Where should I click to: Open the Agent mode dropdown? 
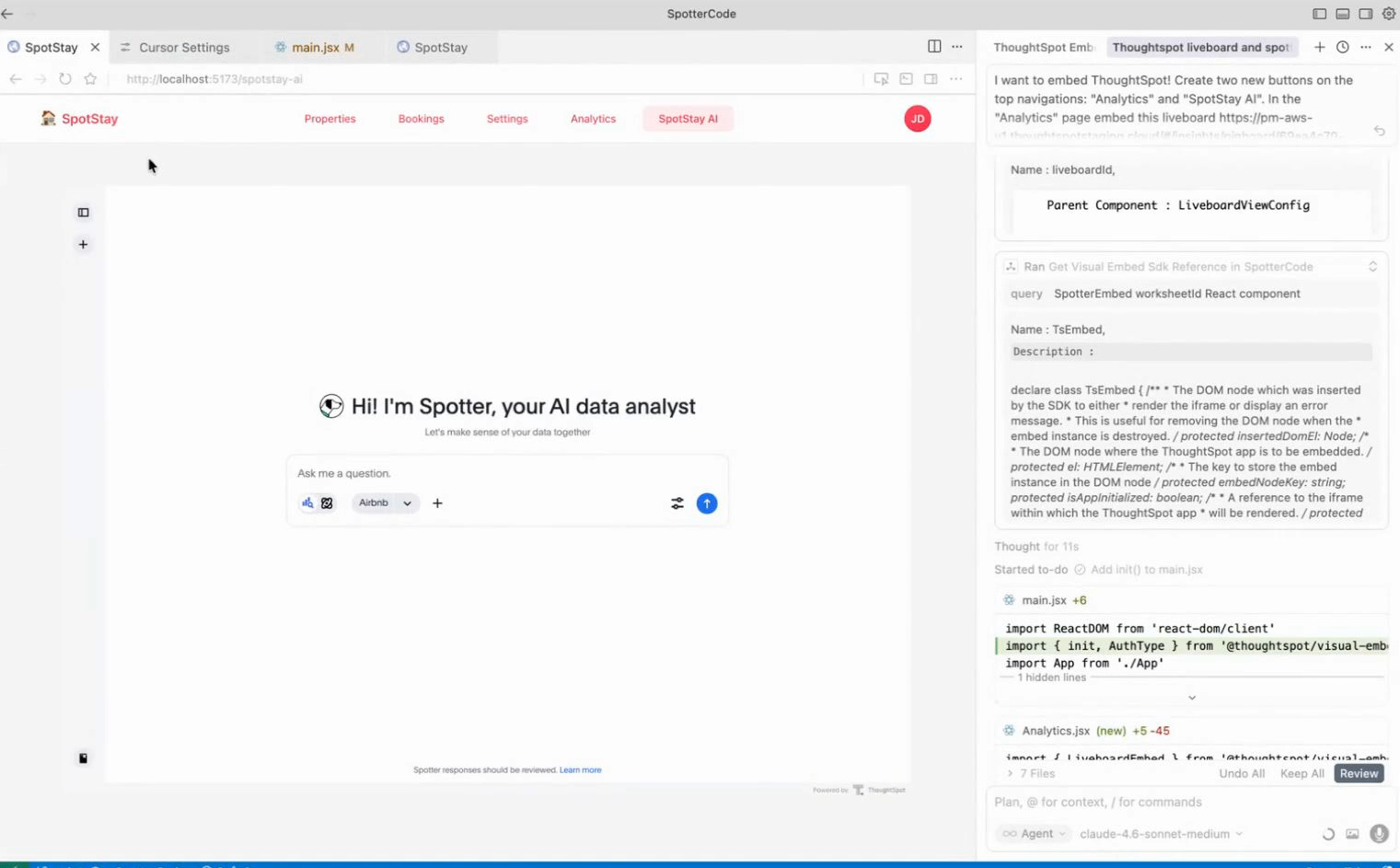point(1035,834)
